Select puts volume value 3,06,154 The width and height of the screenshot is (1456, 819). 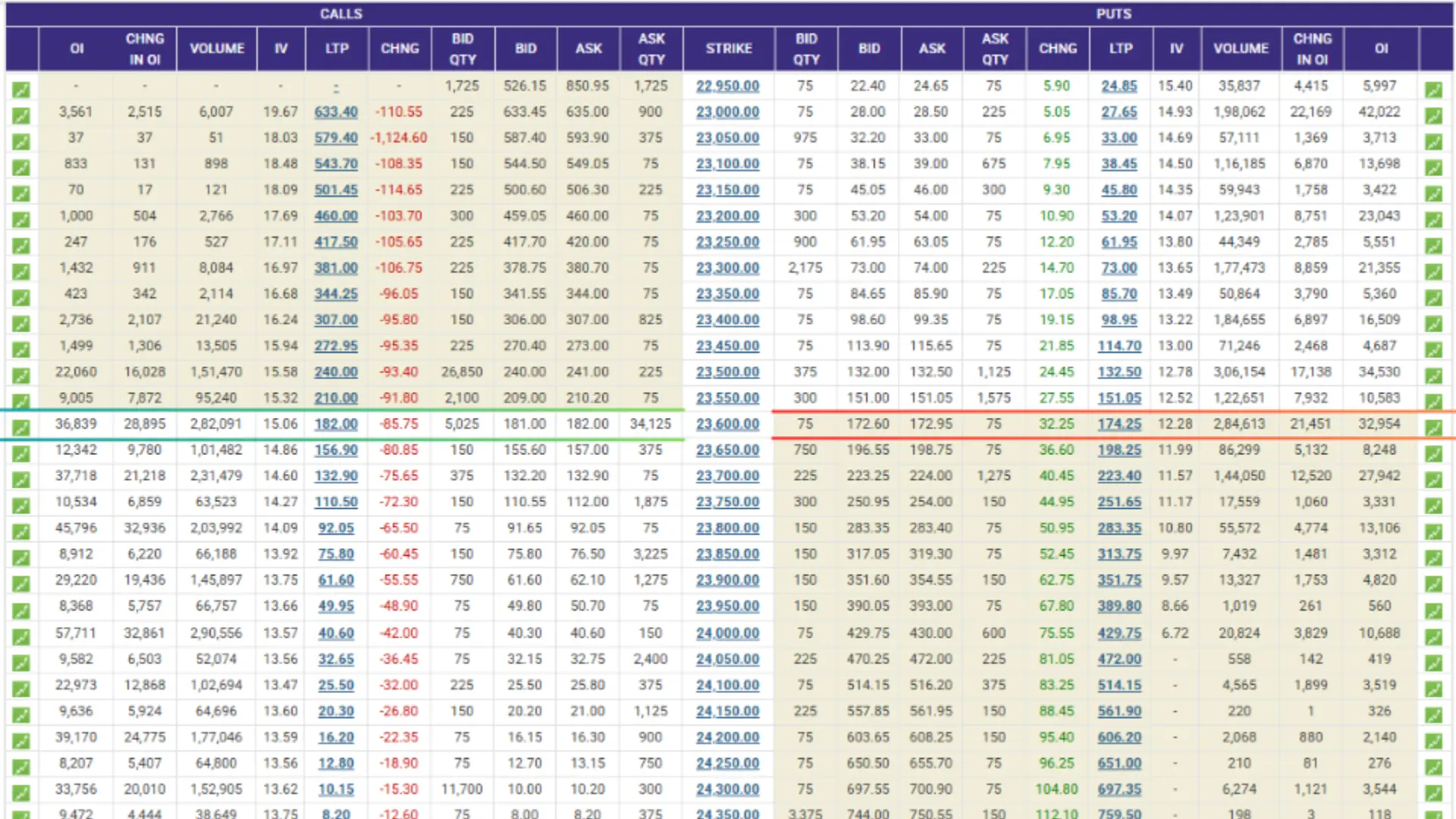(x=1239, y=372)
